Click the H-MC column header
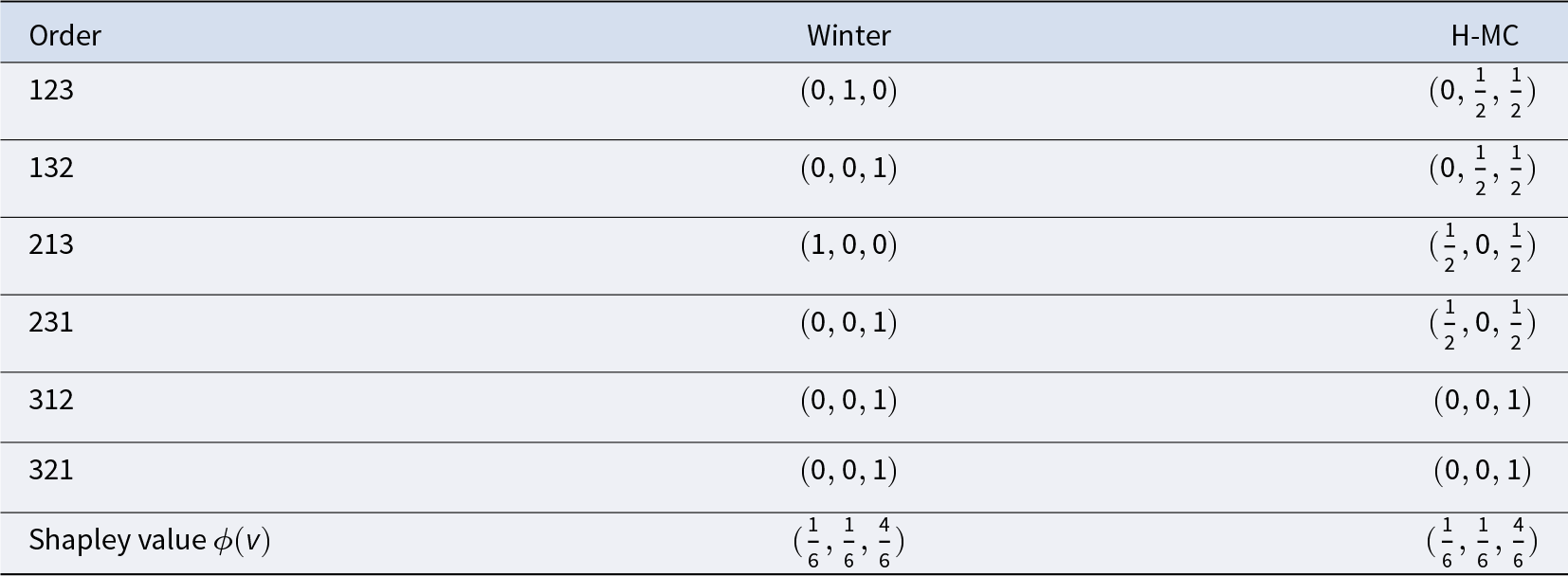The width and height of the screenshot is (1568, 576). tap(1485, 36)
